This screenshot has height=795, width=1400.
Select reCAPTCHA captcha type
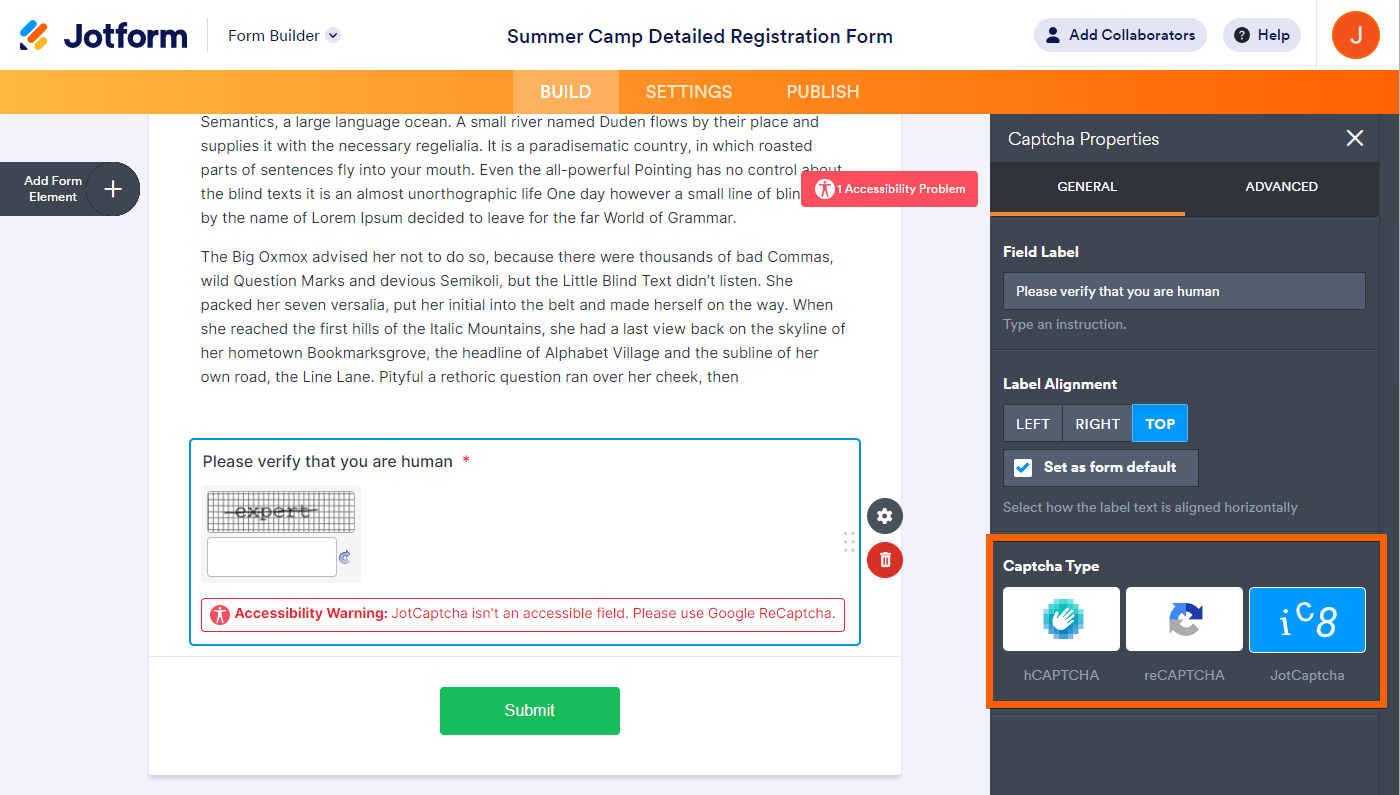(1184, 620)
